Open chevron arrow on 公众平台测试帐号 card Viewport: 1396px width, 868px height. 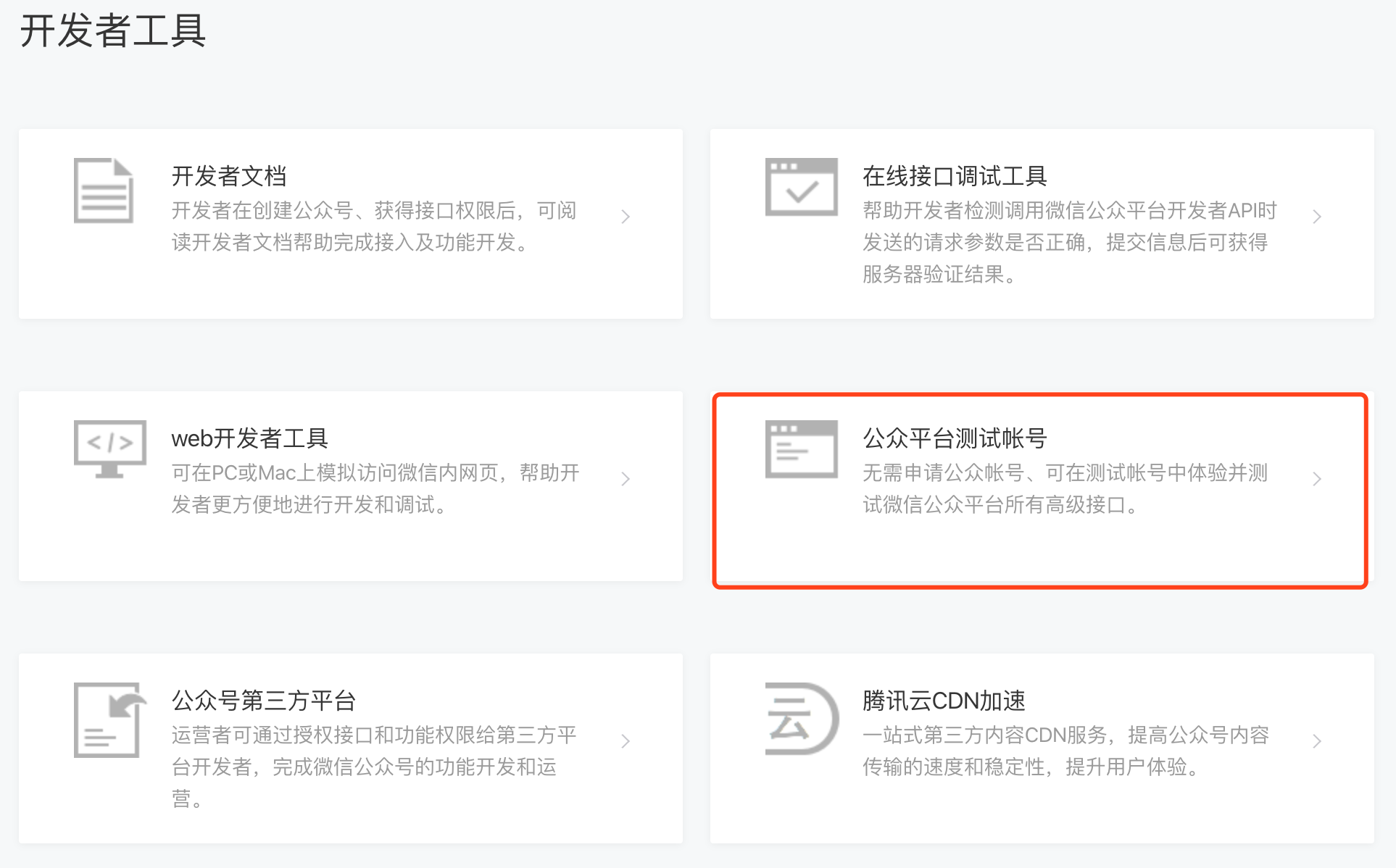click(1317, 479)
